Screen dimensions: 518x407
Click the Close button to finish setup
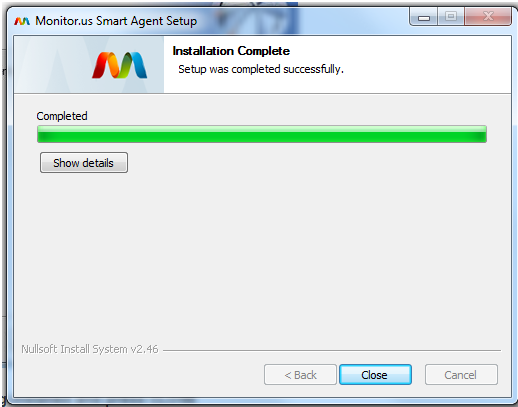pos(375,375)
